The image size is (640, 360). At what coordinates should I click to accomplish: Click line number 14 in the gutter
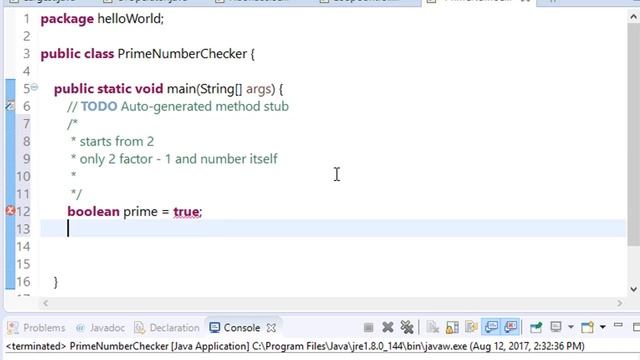(23, 247)
